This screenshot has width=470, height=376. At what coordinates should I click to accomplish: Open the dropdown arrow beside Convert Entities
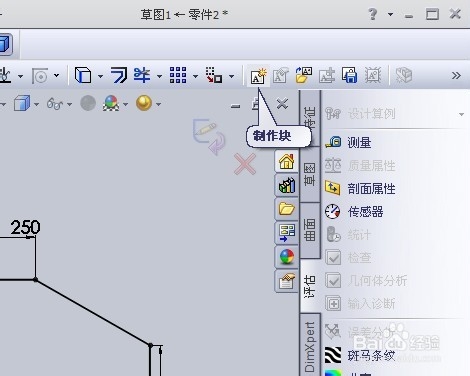coord(100,77)
